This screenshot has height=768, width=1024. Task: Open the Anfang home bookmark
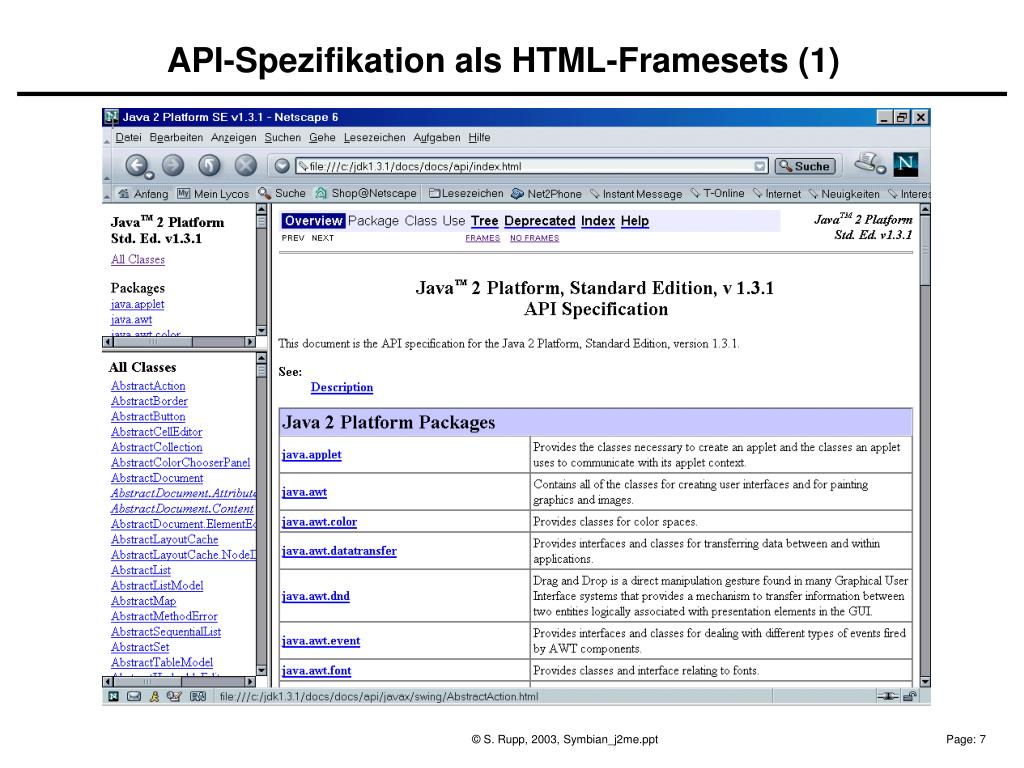(x=143, y=194)
